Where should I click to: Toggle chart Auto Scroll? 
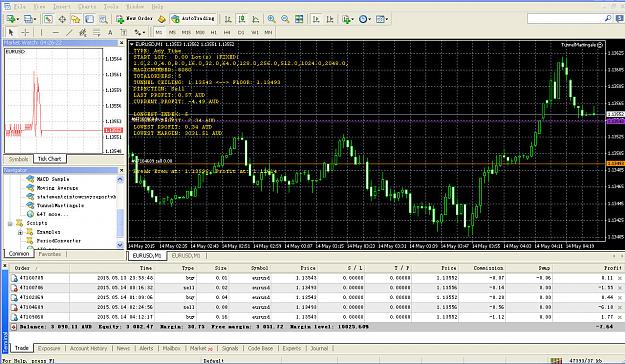[x=316, y=19]
